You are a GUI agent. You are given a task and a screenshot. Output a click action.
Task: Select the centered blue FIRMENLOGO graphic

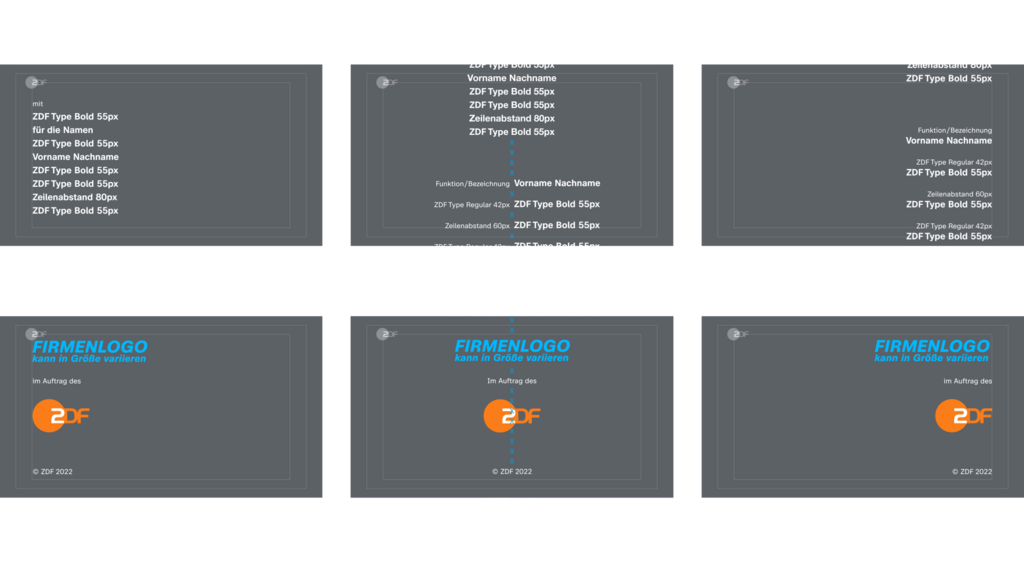click(x=512, y=350)
